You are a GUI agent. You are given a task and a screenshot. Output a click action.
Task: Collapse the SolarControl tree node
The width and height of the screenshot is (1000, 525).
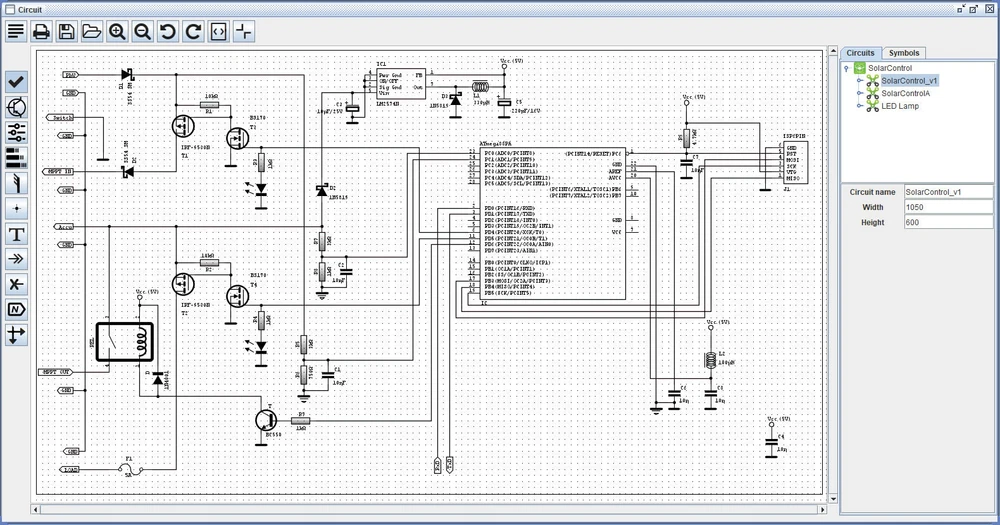[847, 69]
